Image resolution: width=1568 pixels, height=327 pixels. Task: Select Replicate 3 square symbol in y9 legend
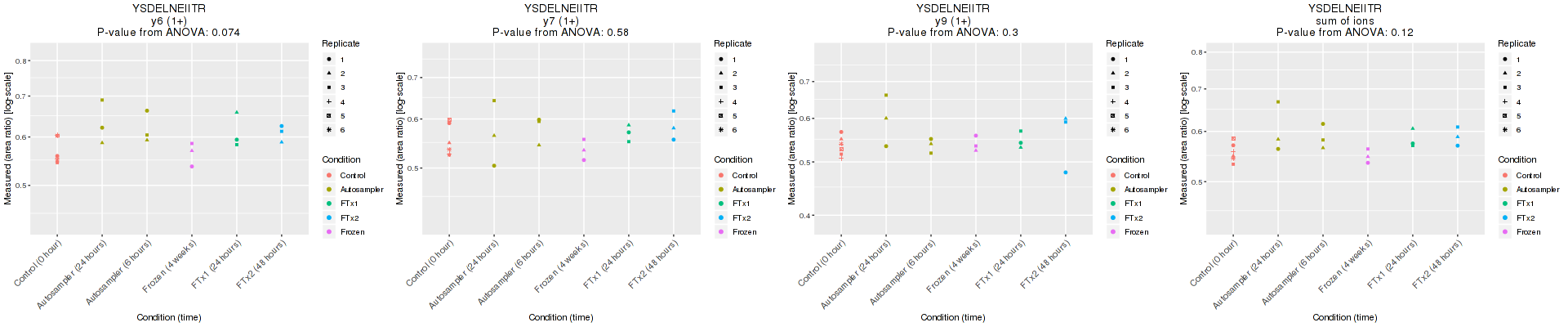click(x=1112, y=87)
